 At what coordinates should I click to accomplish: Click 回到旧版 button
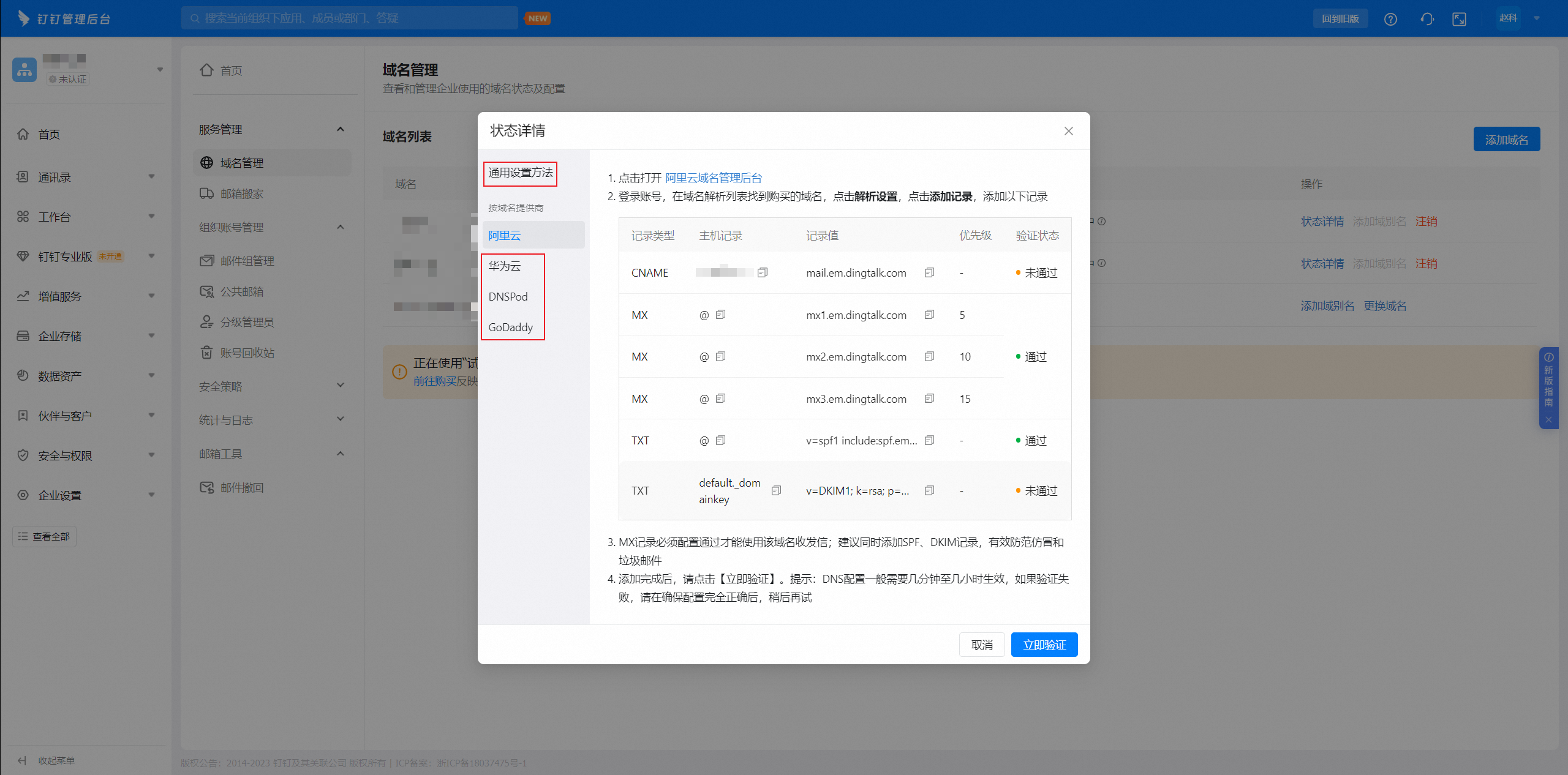1341,18
